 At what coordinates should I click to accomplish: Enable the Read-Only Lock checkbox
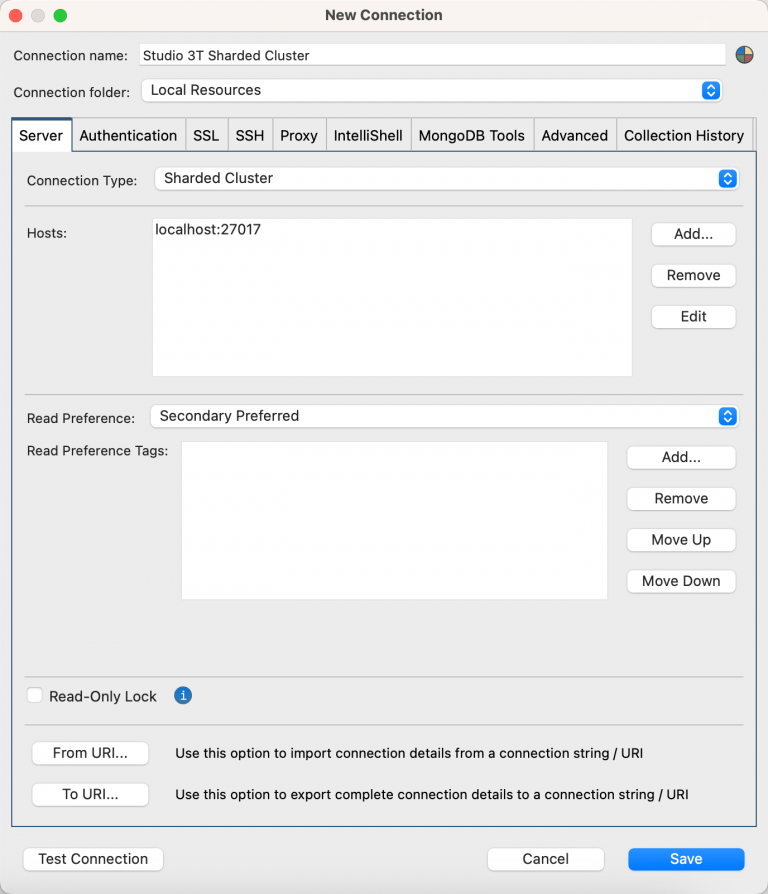34,694
